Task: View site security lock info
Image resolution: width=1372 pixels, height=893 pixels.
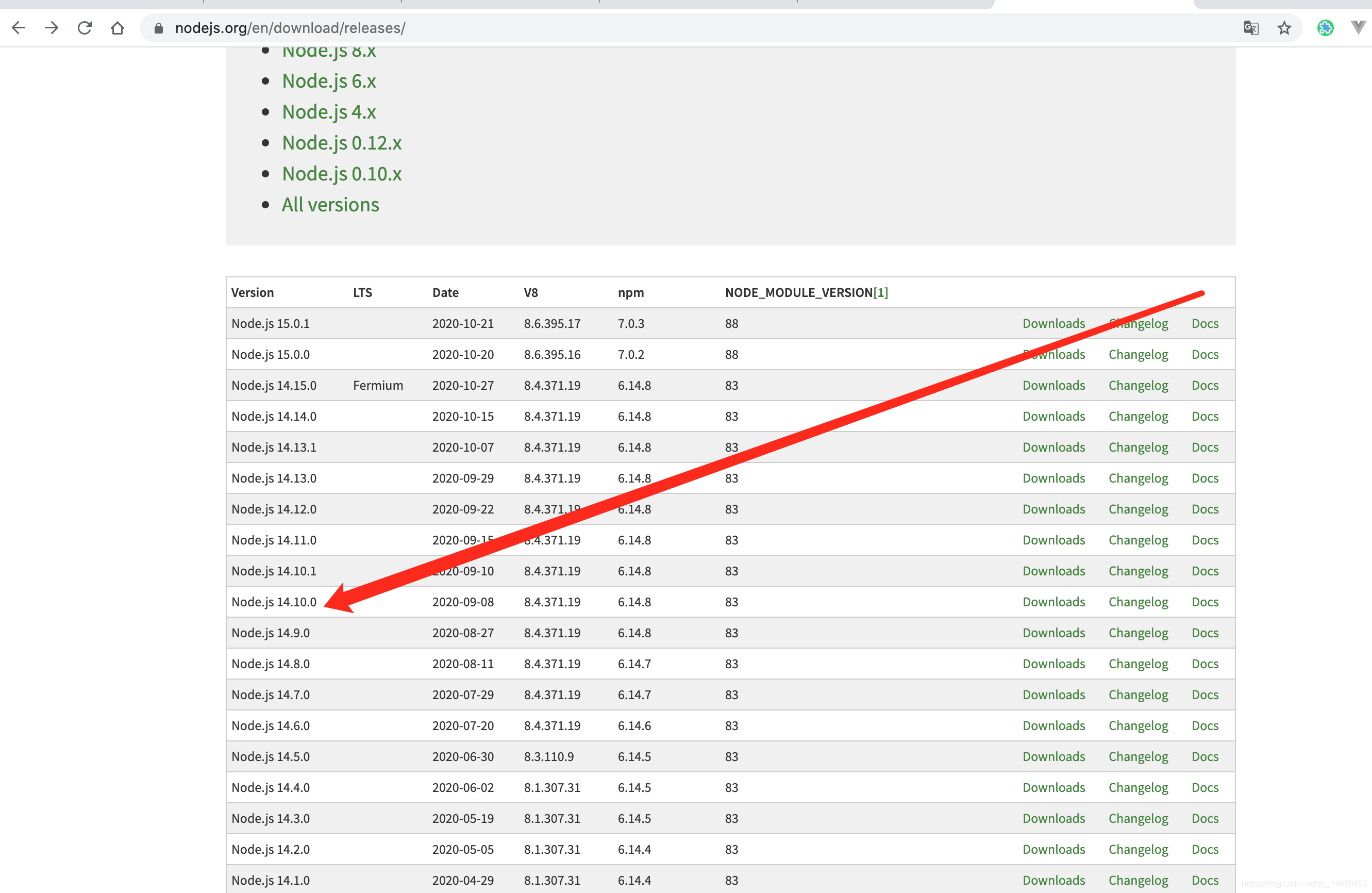Action: [x=159, y=28]
